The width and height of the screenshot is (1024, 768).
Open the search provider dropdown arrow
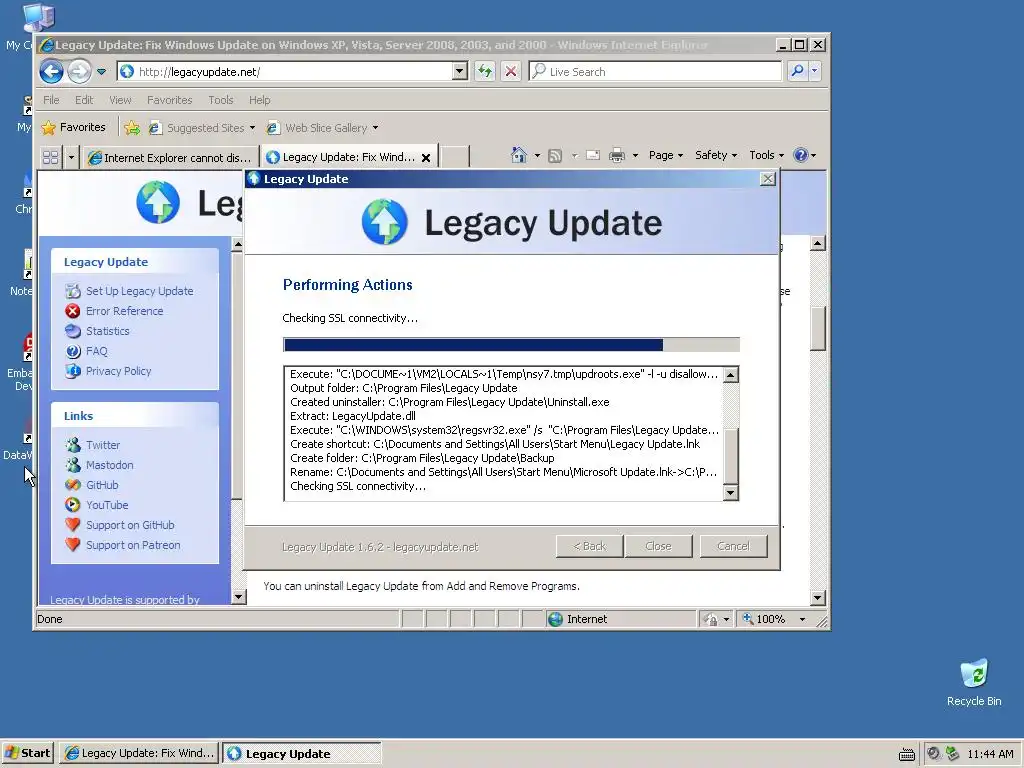coord(814,71)
